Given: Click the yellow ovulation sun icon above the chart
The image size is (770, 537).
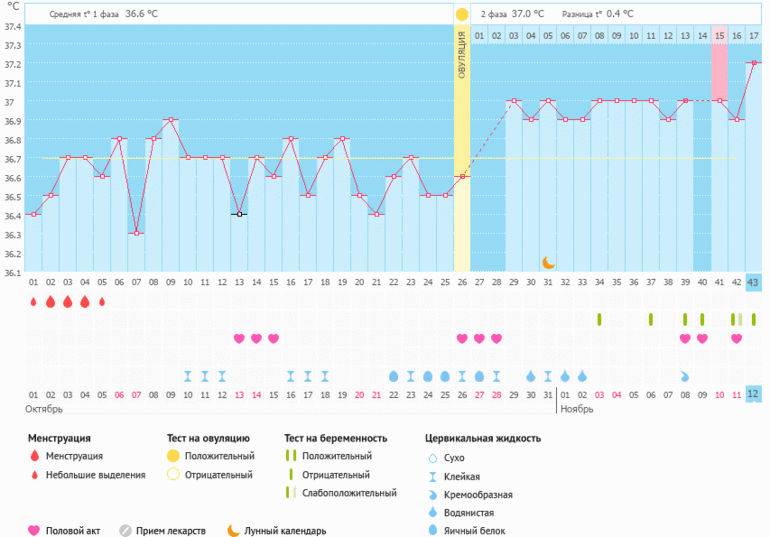Looking at the screenshot, I should 462,14.
